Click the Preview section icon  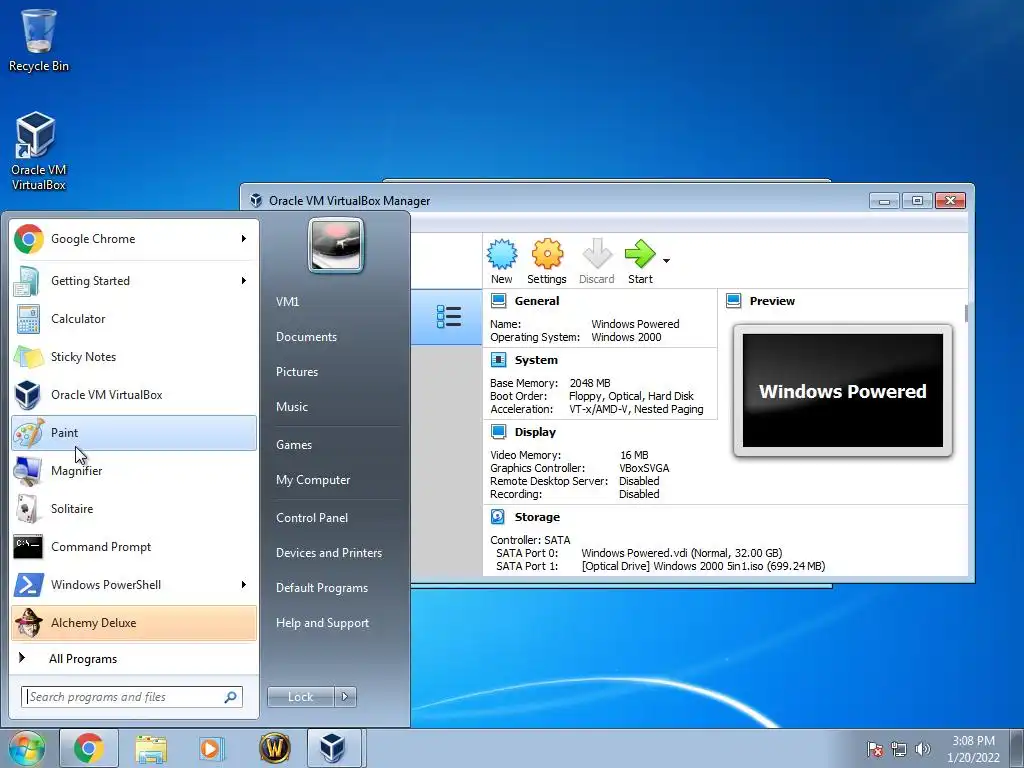pos(733,301)
